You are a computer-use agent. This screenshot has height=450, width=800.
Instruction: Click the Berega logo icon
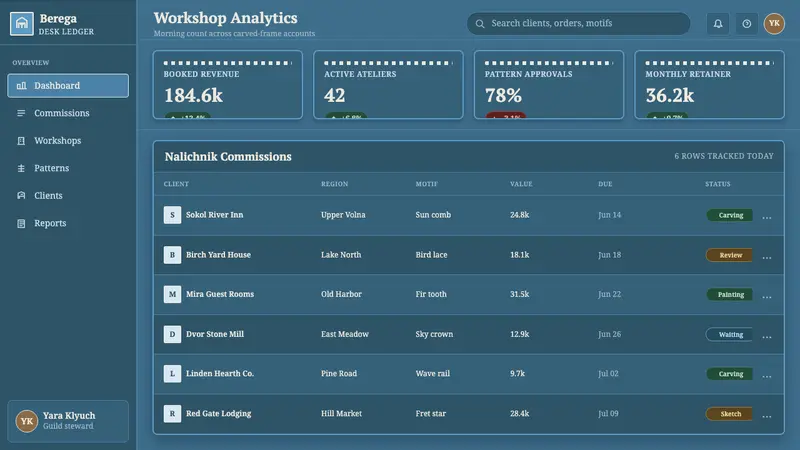point(21,23)
